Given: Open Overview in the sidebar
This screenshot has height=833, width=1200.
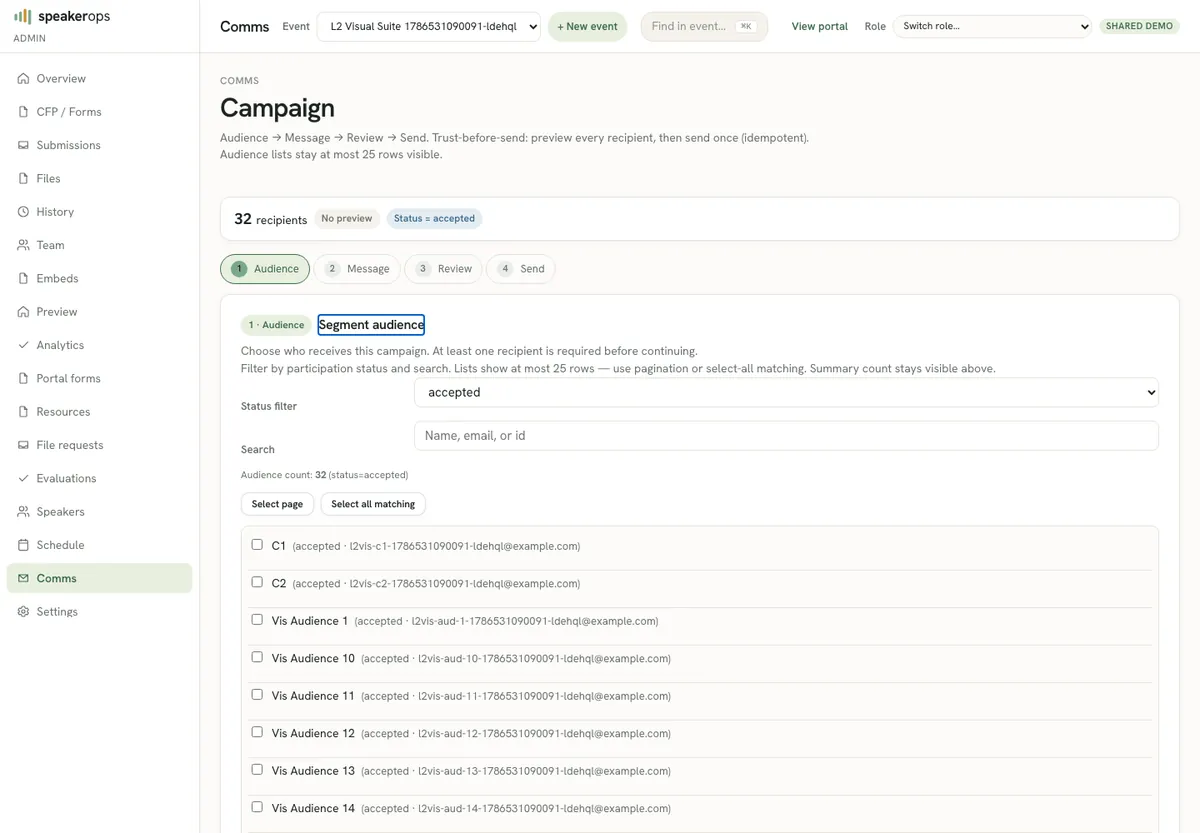Looking at the screenshot, I should 99,78.
